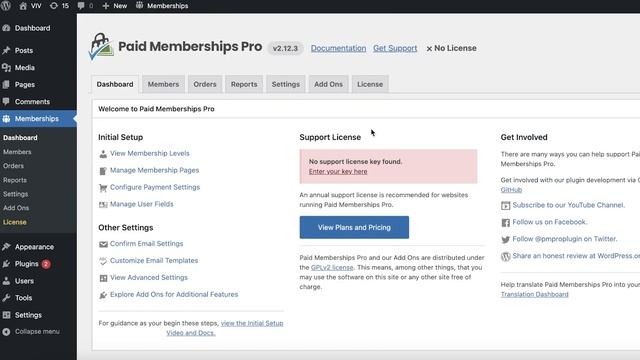Open the GitHub link
Screen dimensions: 640x360
click(511, 190)
